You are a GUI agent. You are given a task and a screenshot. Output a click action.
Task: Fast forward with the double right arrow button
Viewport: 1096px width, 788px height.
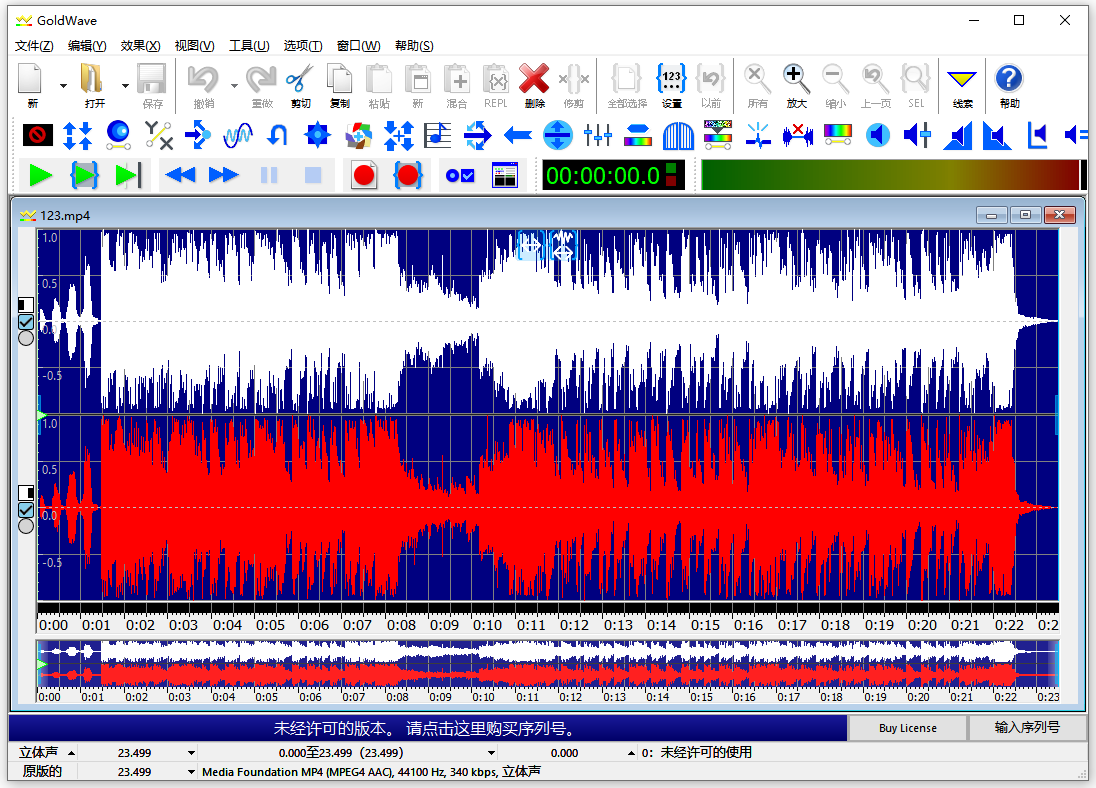[224, 175]
